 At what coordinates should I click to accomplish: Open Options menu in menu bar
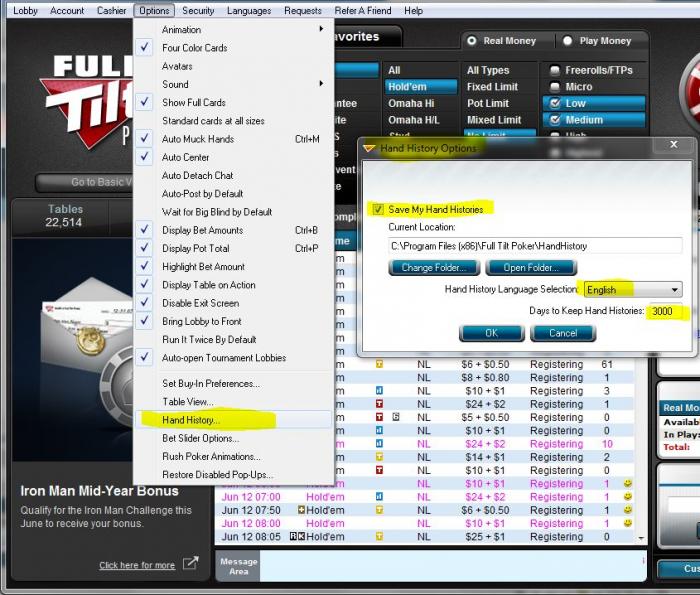point(154,10)
